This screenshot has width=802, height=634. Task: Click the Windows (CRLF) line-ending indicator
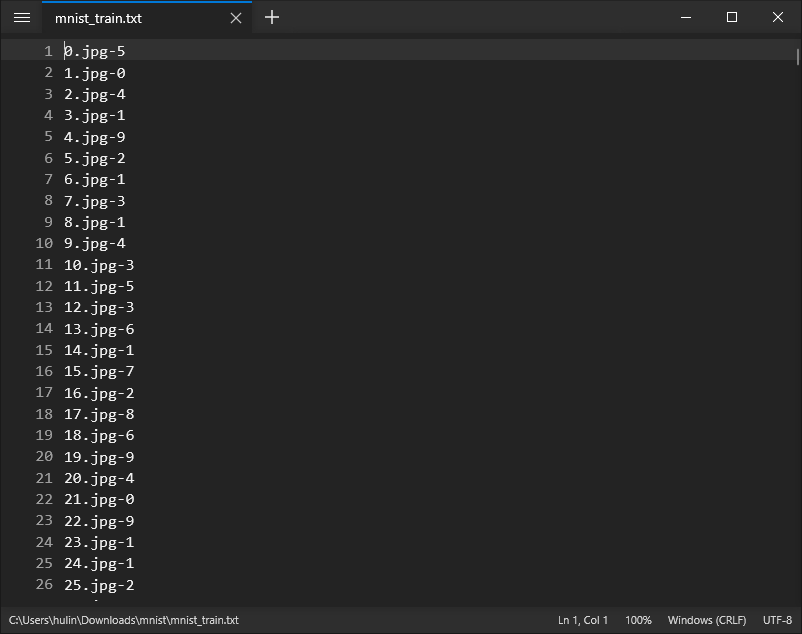coord(706,619)
